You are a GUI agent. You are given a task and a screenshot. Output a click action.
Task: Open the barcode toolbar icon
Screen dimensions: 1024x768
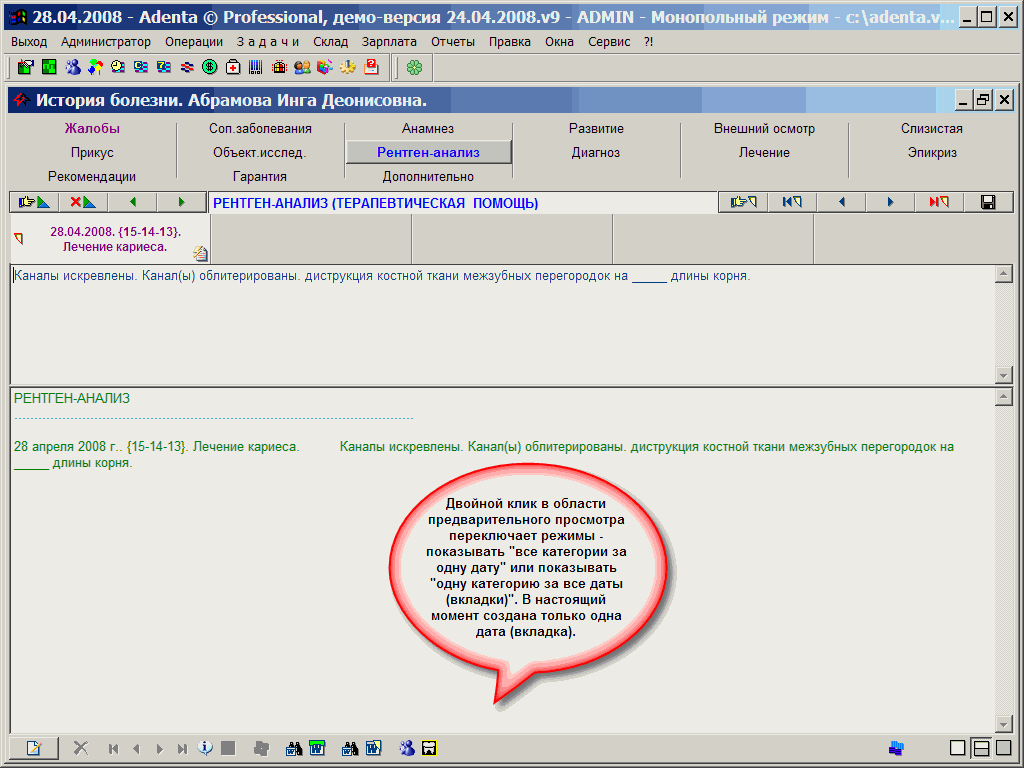[256, 67]
